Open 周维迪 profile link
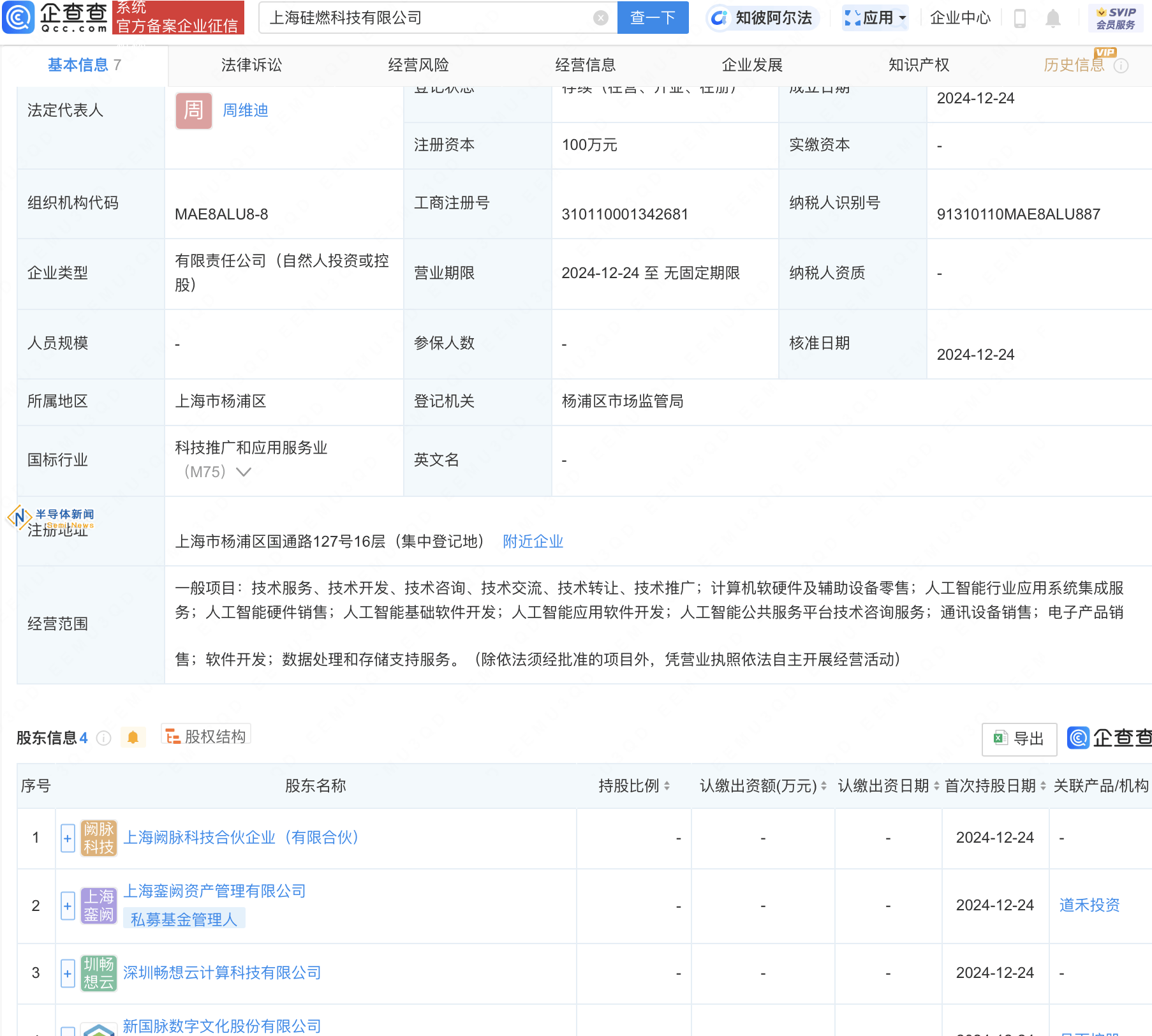The image size is (1152, 1036). click(x=246, y=110)
